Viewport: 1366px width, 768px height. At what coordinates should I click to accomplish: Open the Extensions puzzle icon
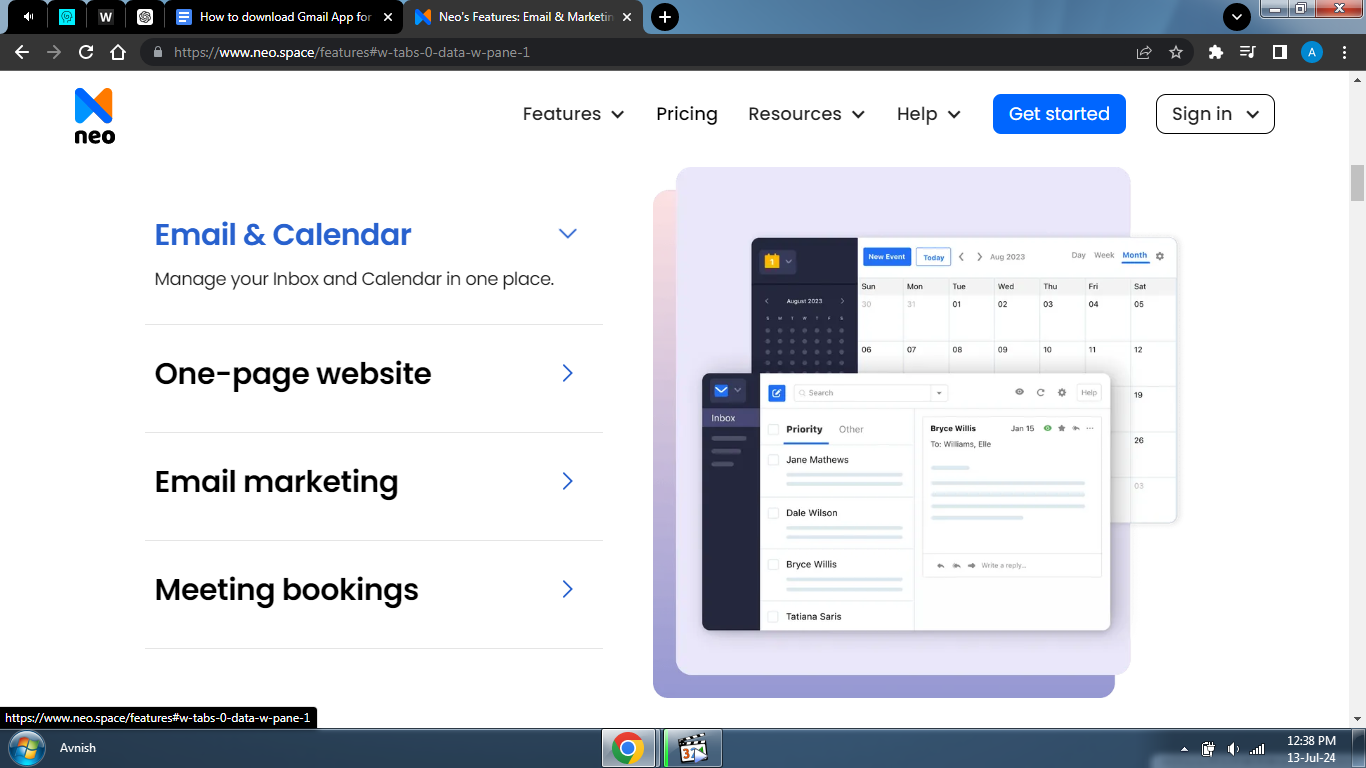pyautogui.click(x=1216, y=52)
